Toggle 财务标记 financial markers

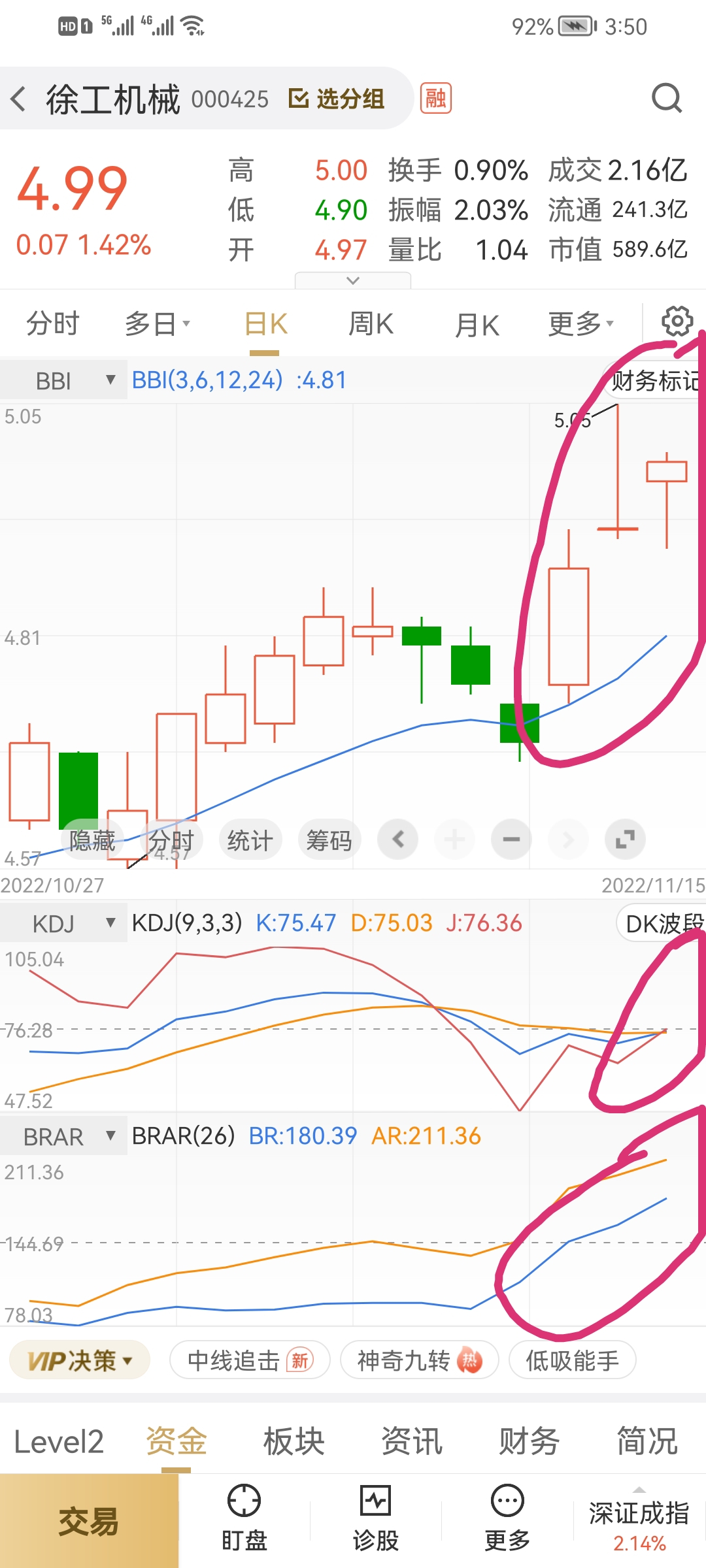[x=654, y=381]
